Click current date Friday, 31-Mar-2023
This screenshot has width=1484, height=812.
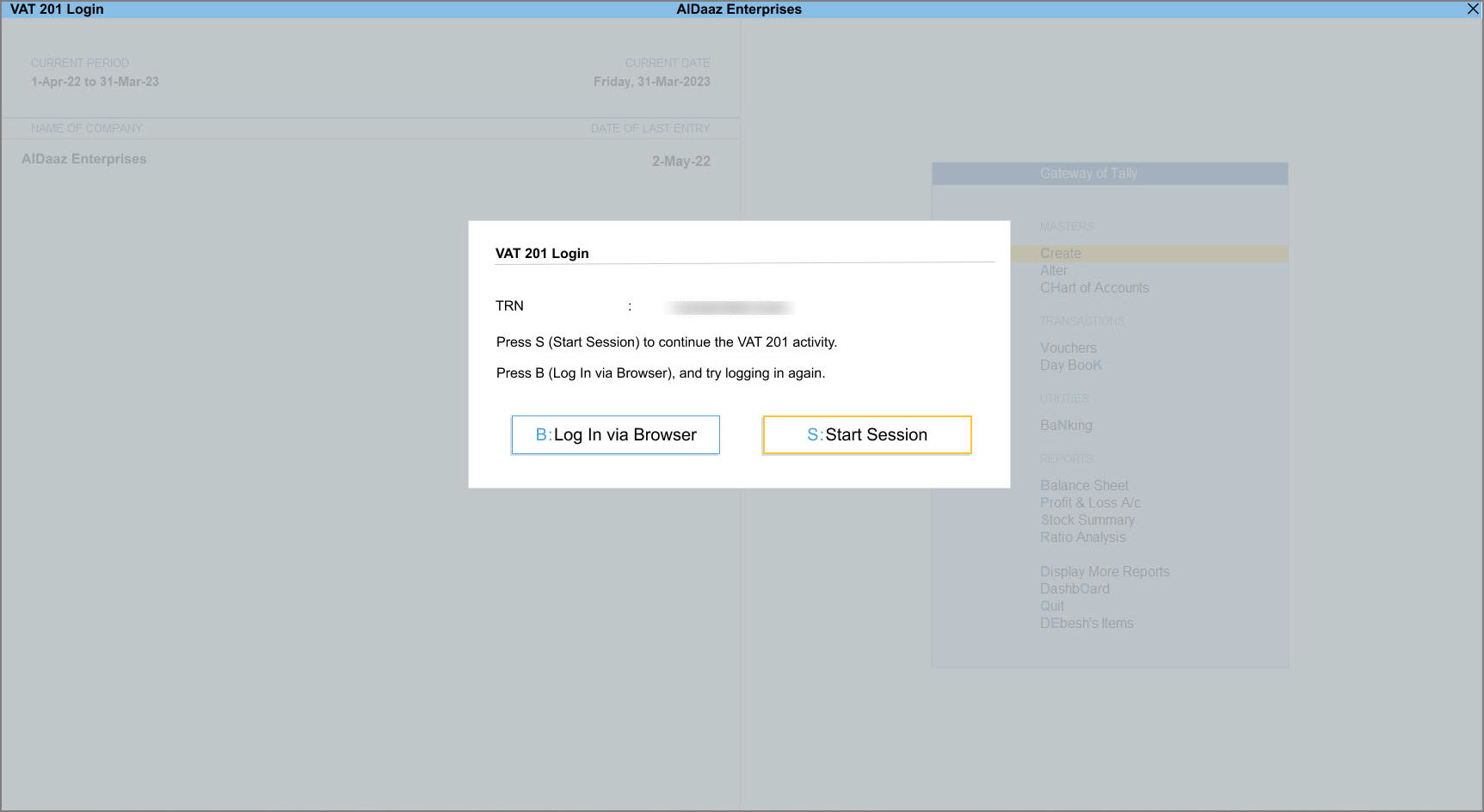652,82
